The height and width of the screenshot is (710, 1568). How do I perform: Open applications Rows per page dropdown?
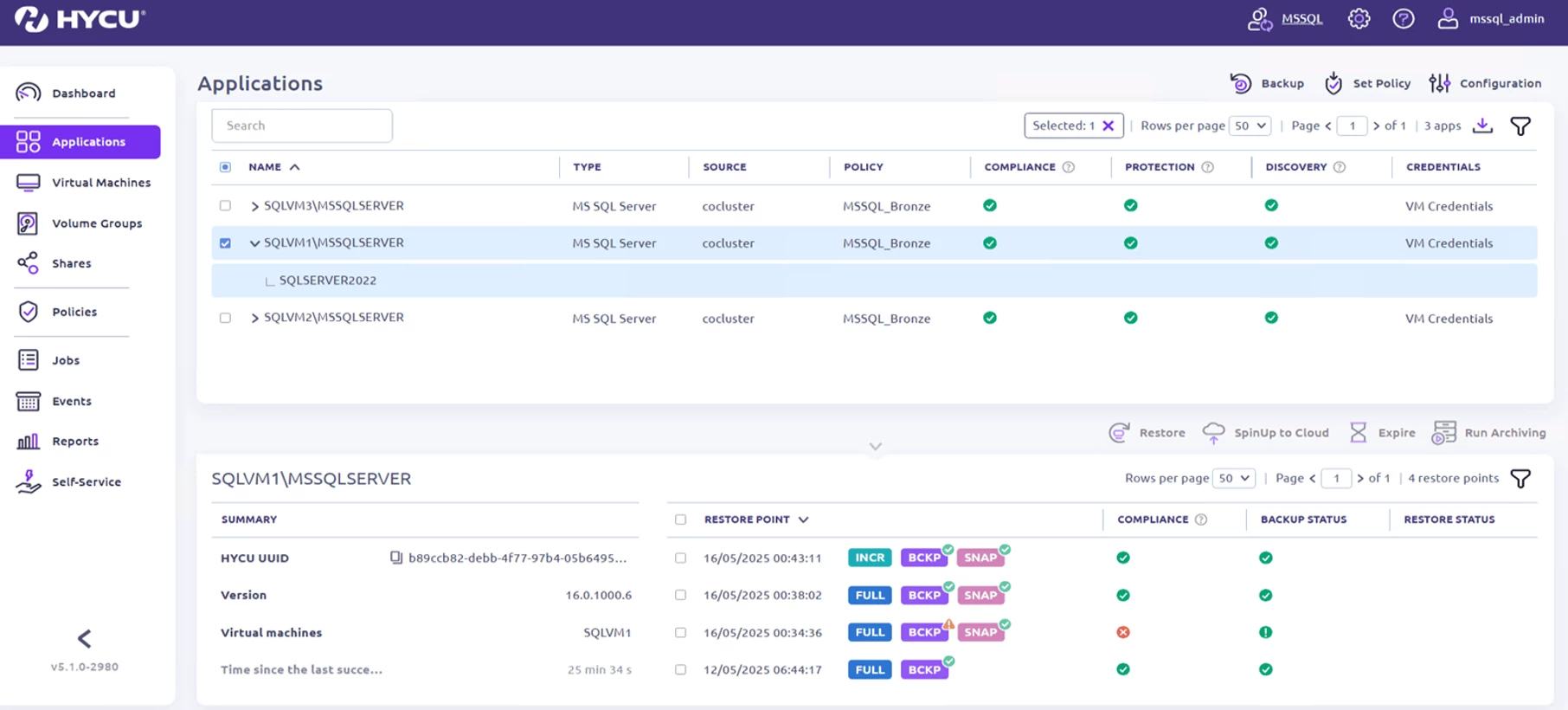point(1250,126)
